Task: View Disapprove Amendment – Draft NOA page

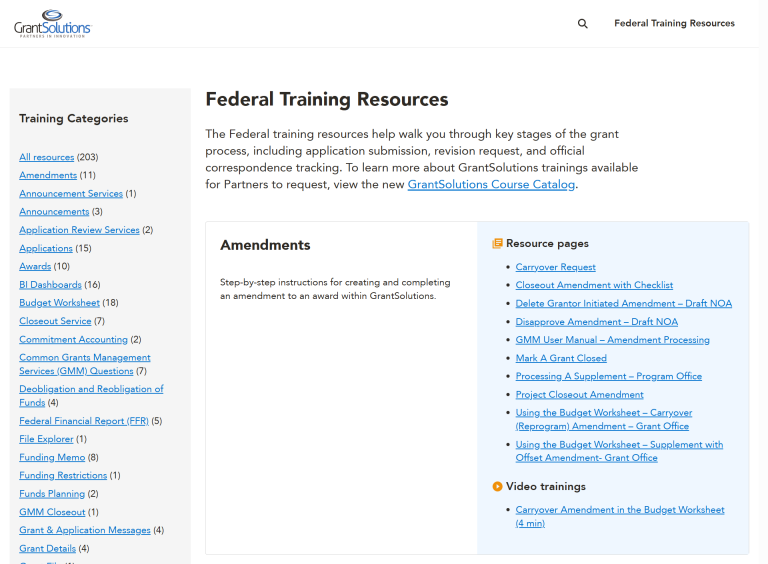Action: (x=596, y=322)
